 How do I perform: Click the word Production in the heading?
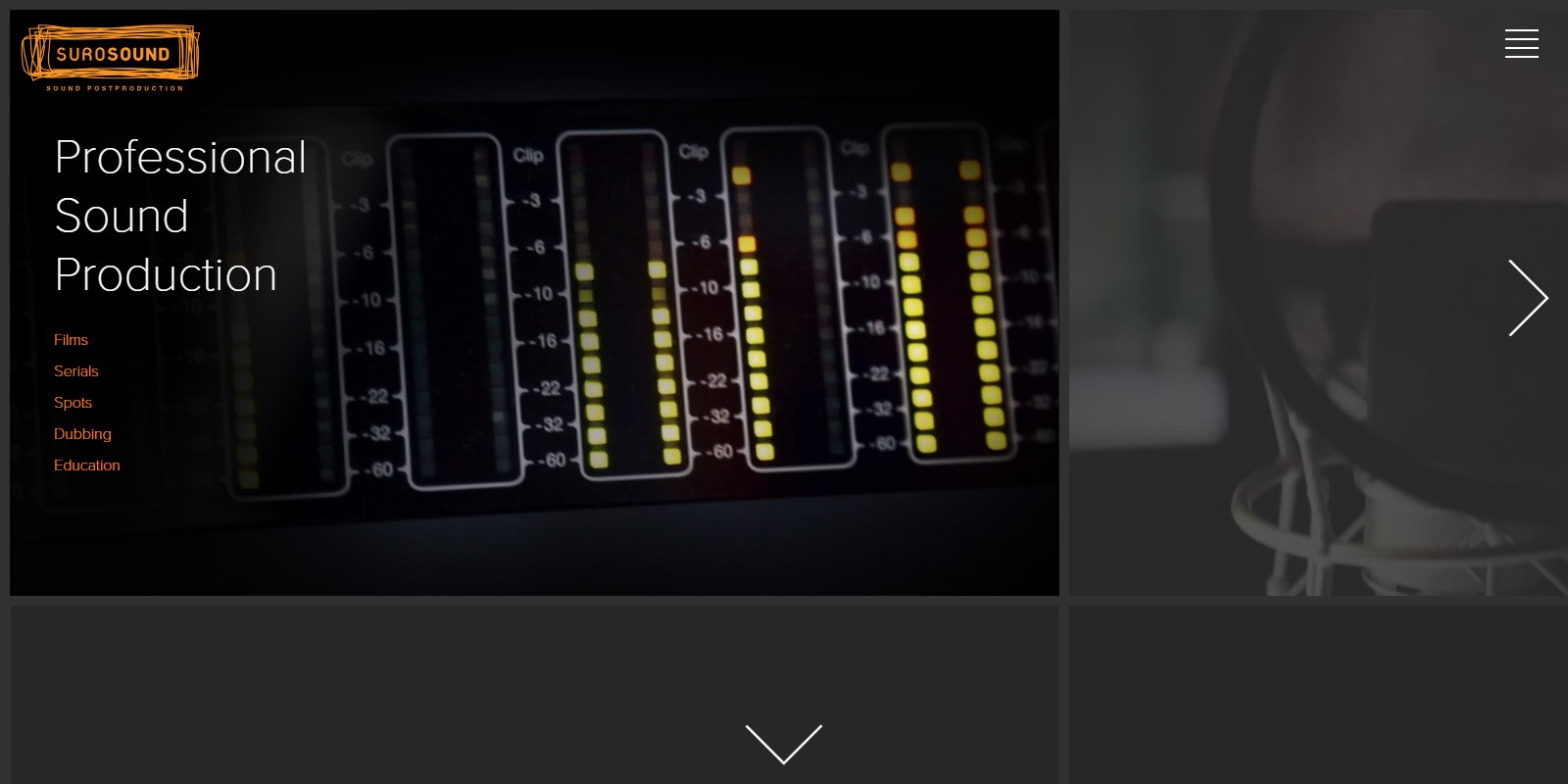(166, 275)
